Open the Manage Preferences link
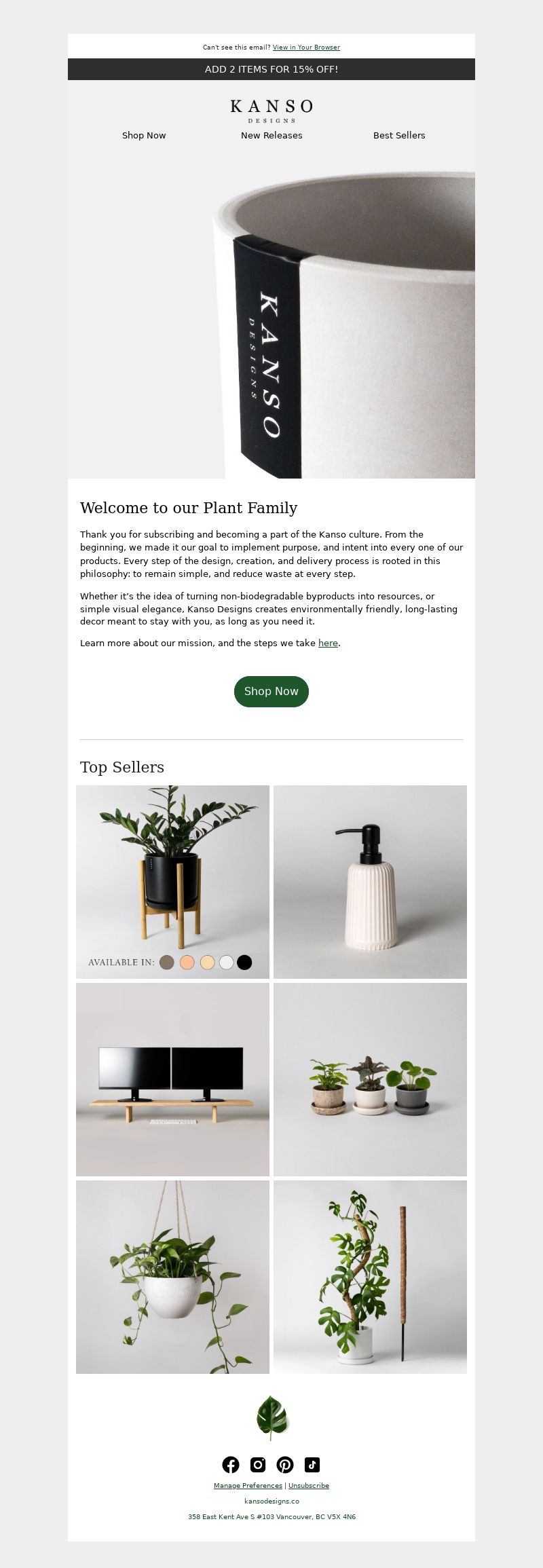 click(248, 1485)
